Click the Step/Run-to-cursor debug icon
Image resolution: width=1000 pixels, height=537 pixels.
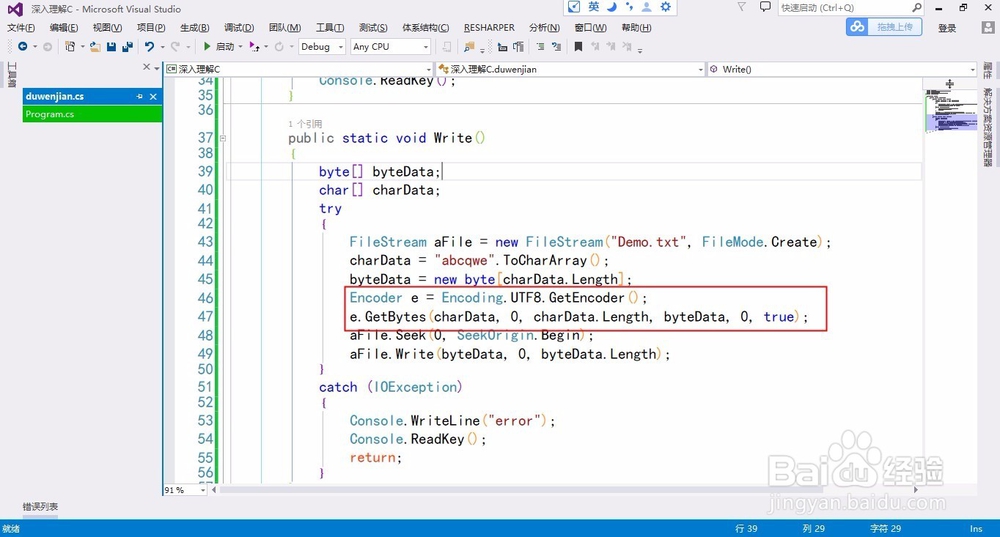click(x=254, y=47)
